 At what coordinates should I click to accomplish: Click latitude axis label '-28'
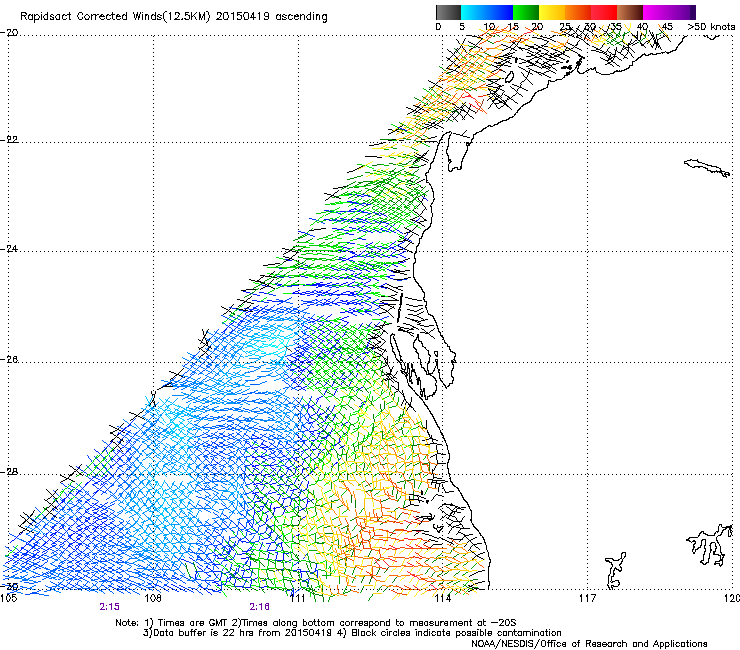click(9, 472)
